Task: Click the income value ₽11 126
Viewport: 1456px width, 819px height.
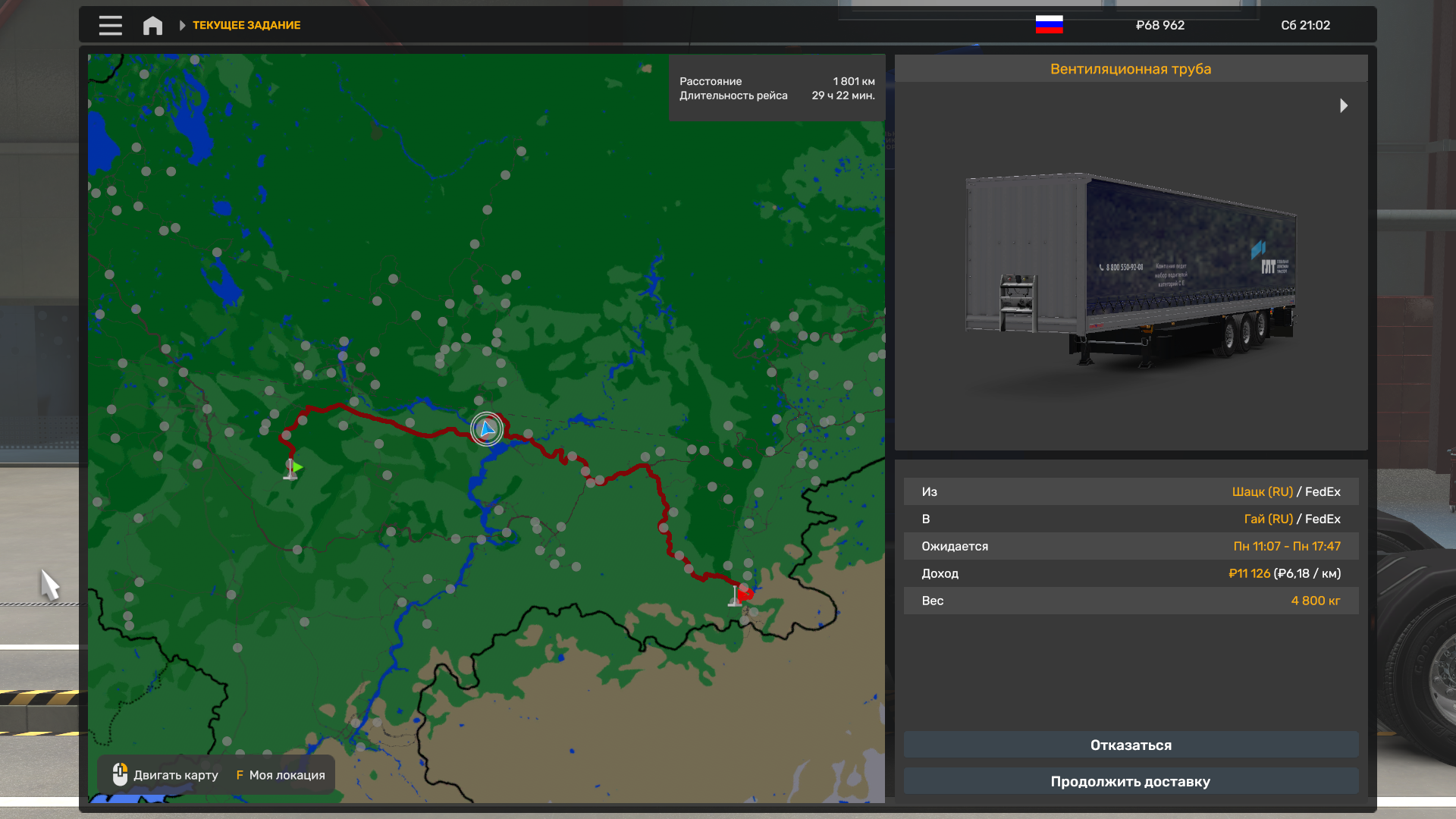Action: pyautogui.click(x=1249, y=573)
